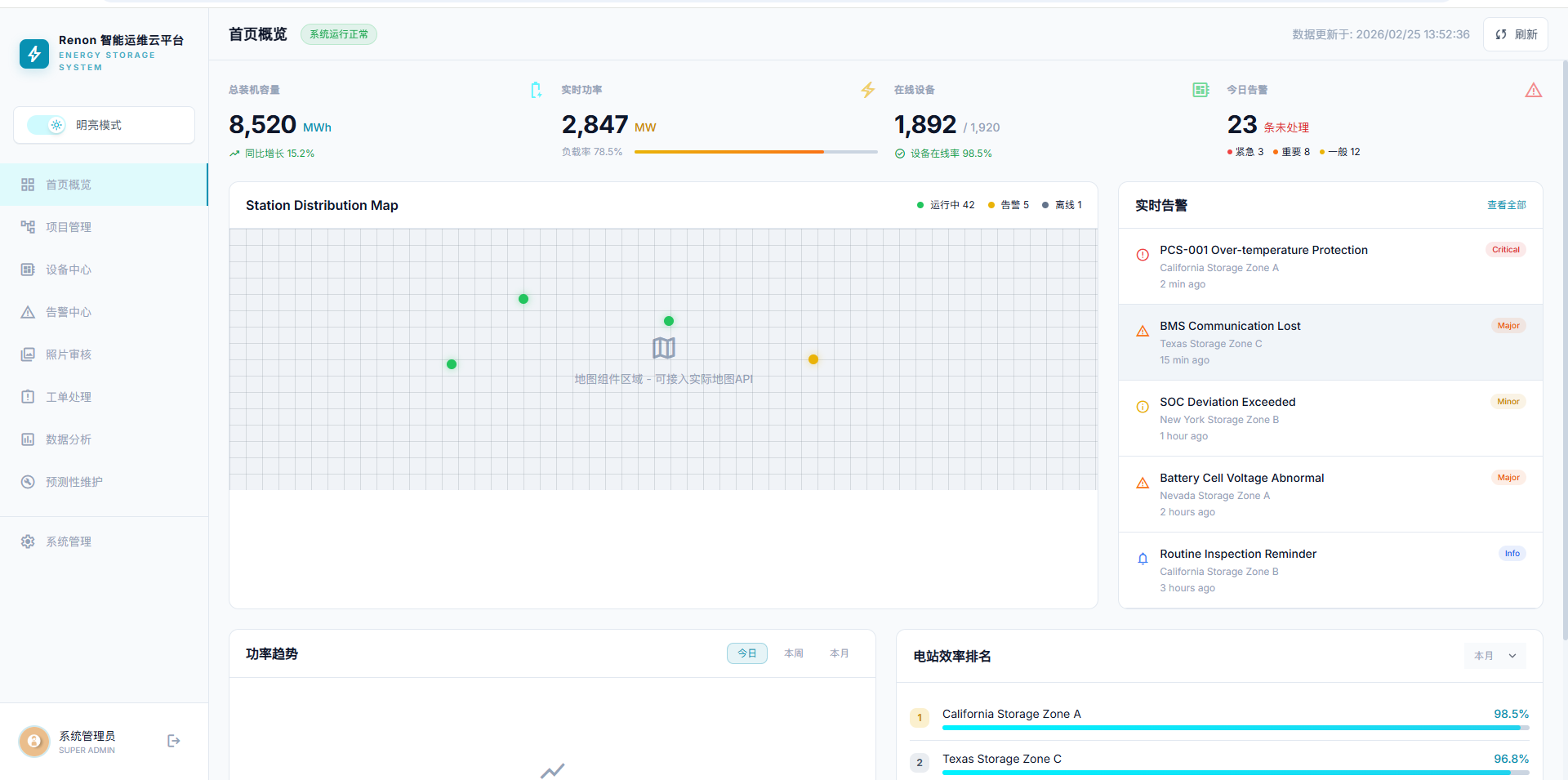Click the red alert triangle in today's alarms
The image size is (1568, 780).
point(1533,91)
